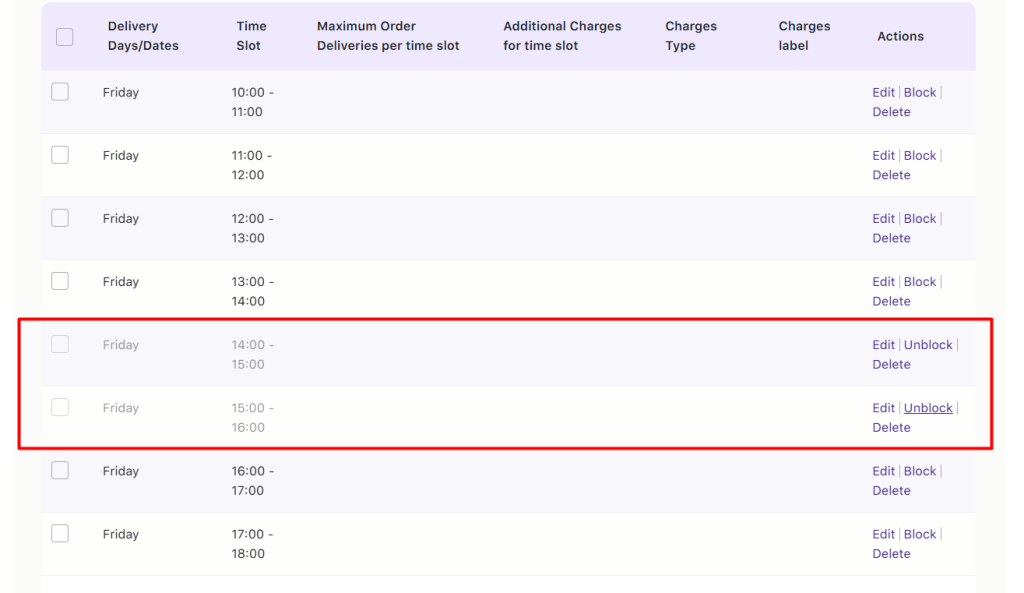
Task: Edit the 17:00 - 18:00 time slot
Action: tap(883, 533)
